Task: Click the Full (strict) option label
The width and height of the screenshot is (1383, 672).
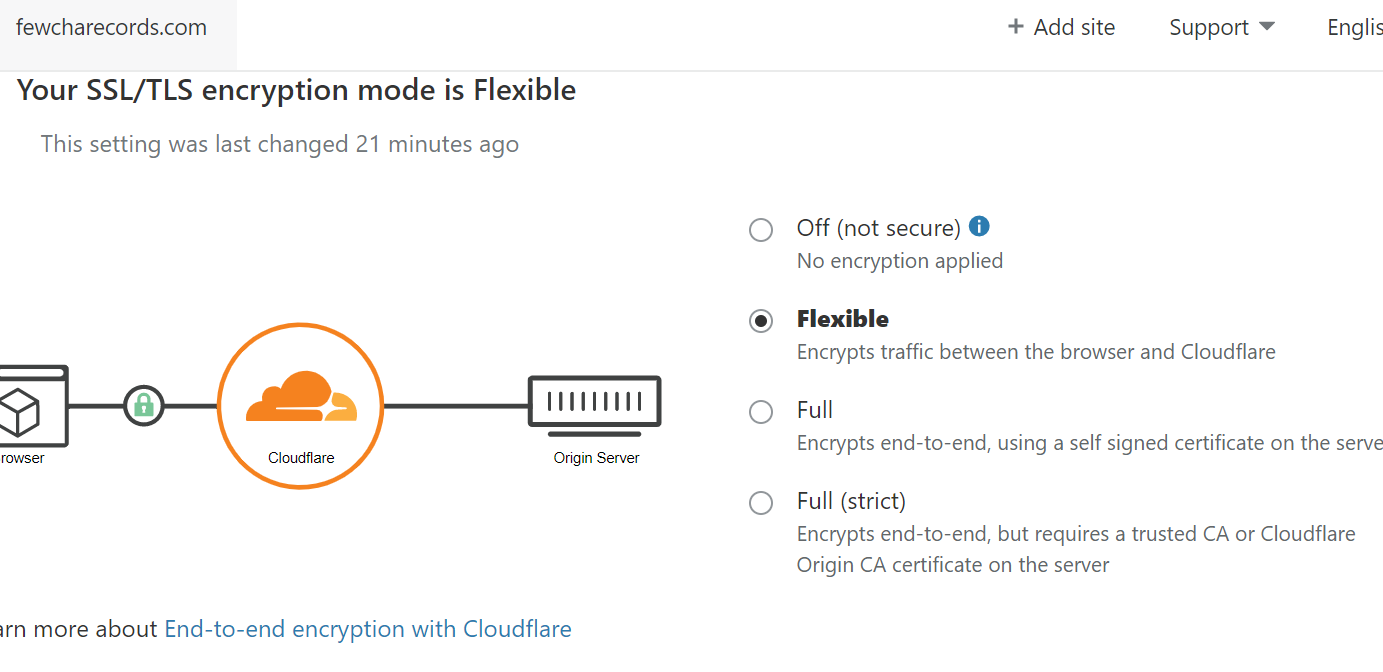Action: click(x=851, y=501)
